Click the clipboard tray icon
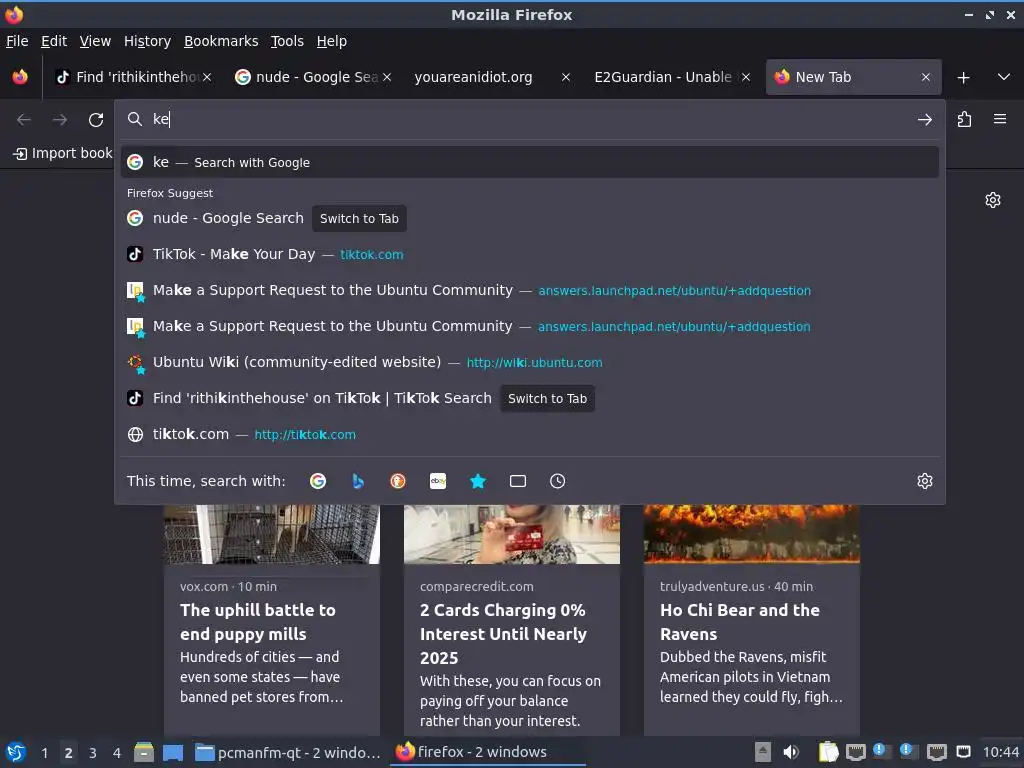Image resolution: width=1024 pixels, height=768 pixels. (x=828, y=752)
